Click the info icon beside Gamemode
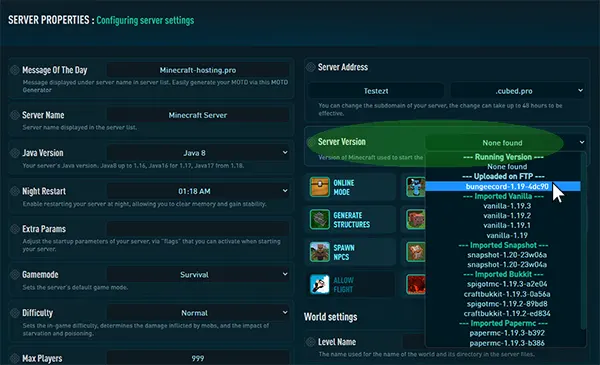This screenshot has height=365, width=600. pos(15,275)
